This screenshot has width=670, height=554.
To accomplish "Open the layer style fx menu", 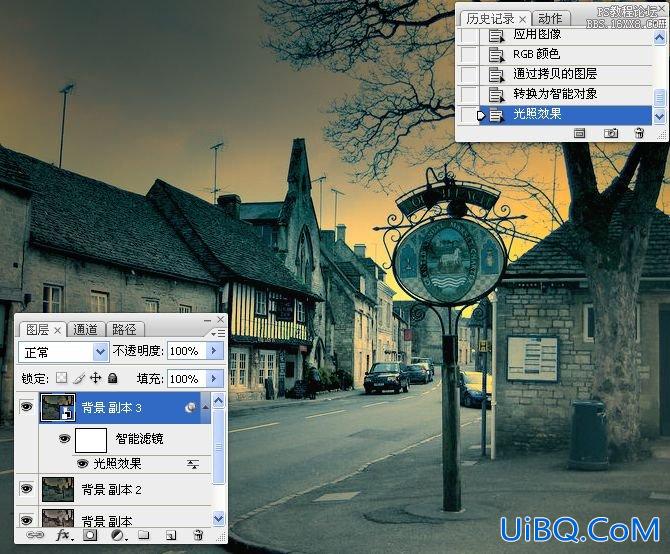I will [x=64, y=535].
